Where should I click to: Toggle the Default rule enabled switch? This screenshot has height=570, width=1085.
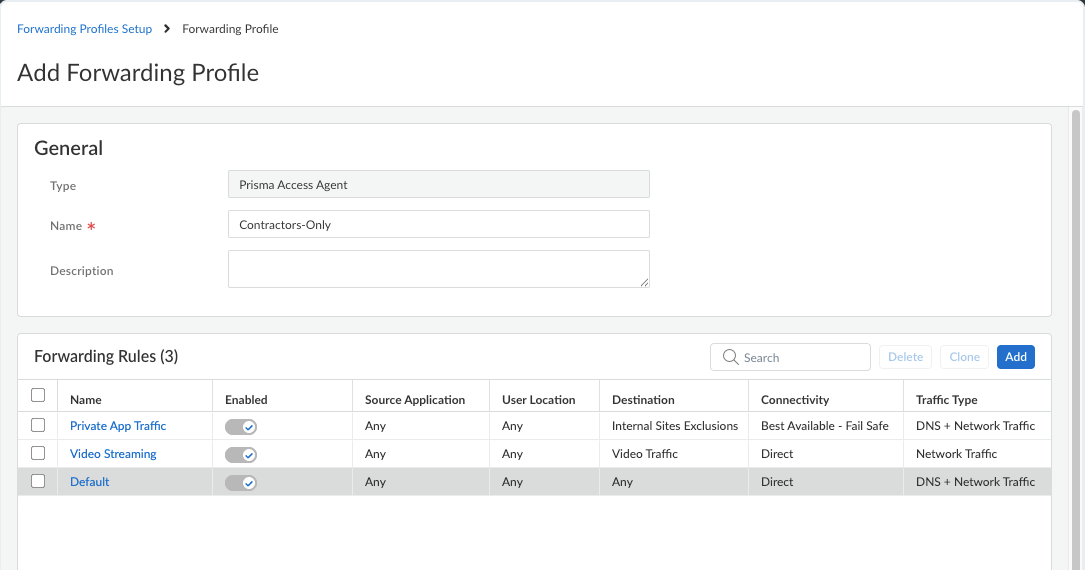pyautogui.click(x=241, y=483)
